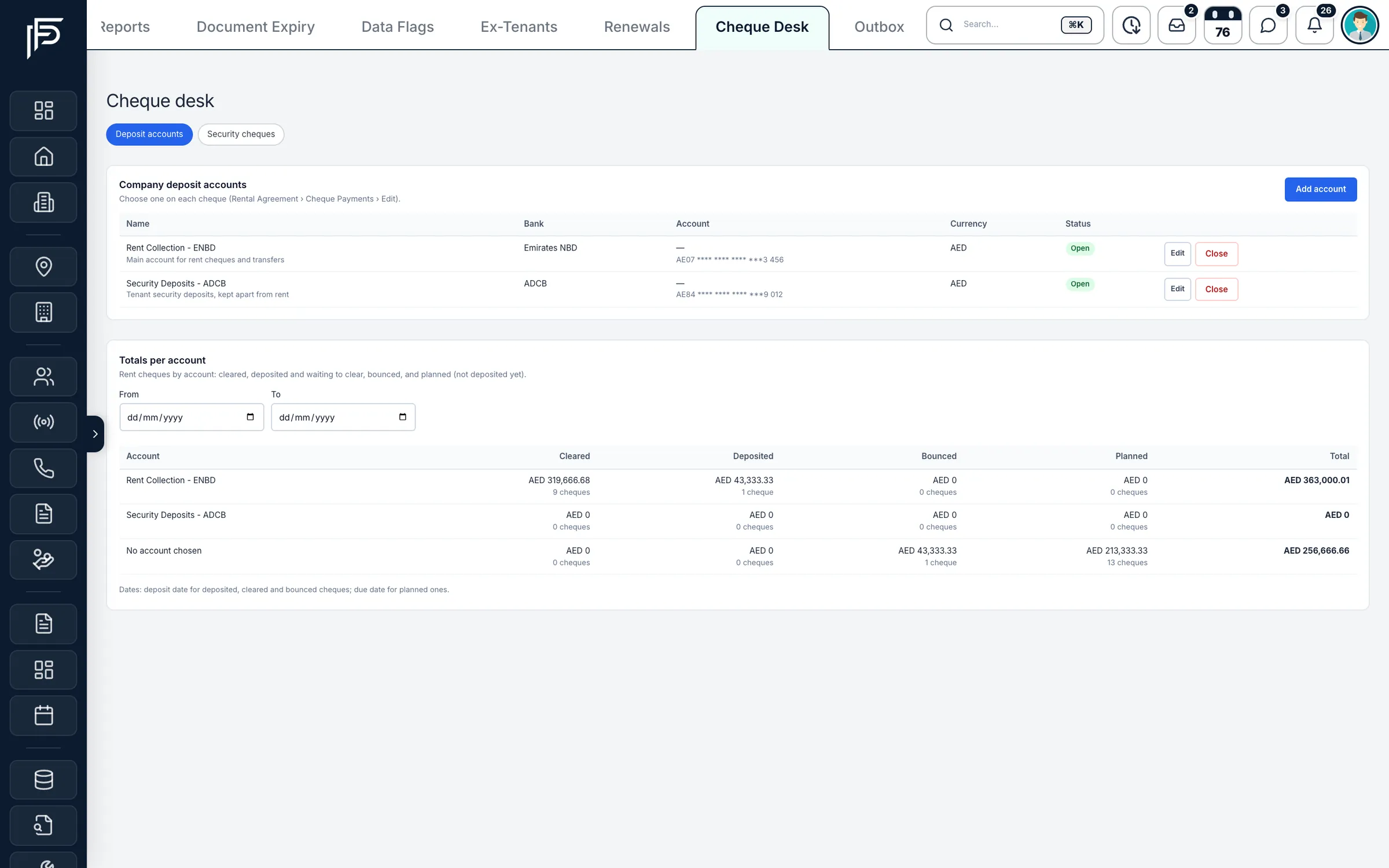Focus the To date field

click(x=343, y=417)
